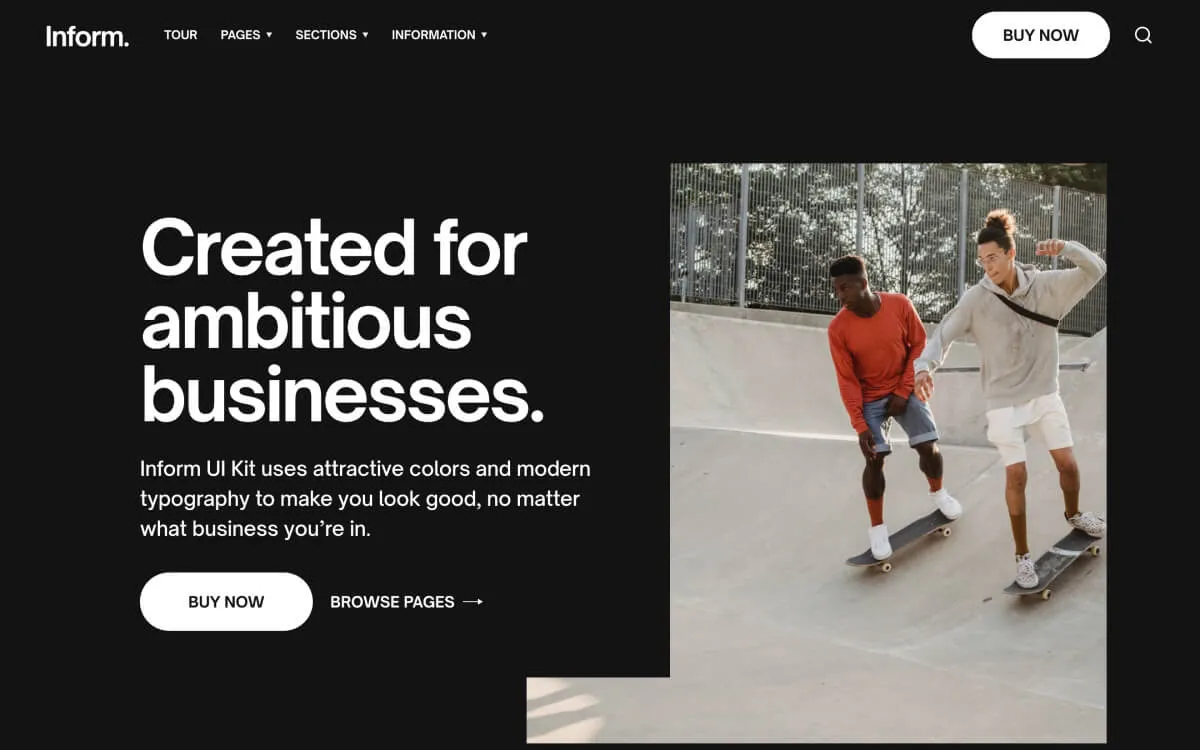The width and height of the screenshot is (1200, 750).
Task: Click the skateboard under the red-sweater skater
Action: 900,540
